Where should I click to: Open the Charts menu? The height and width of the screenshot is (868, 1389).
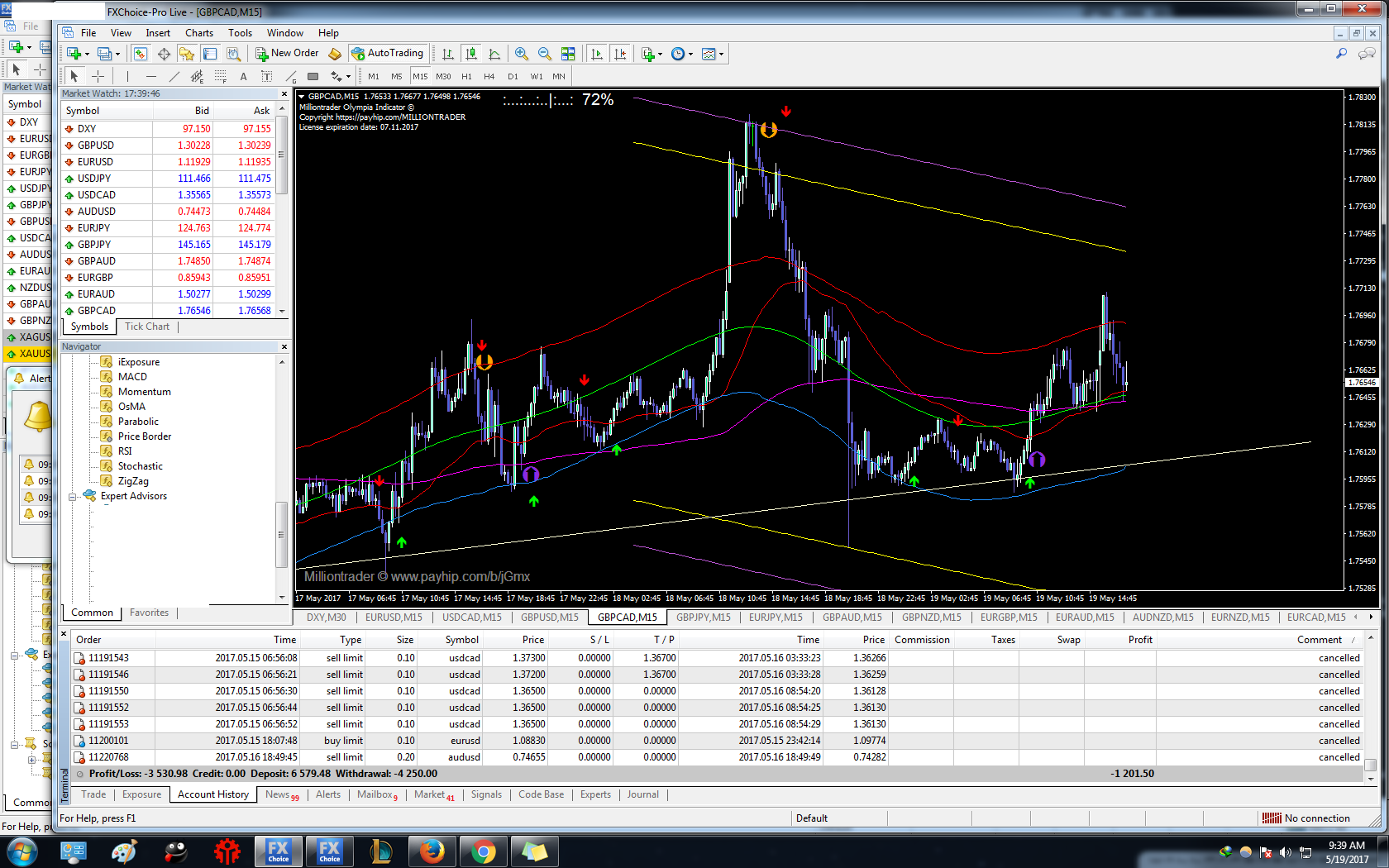tap(198, 33)
